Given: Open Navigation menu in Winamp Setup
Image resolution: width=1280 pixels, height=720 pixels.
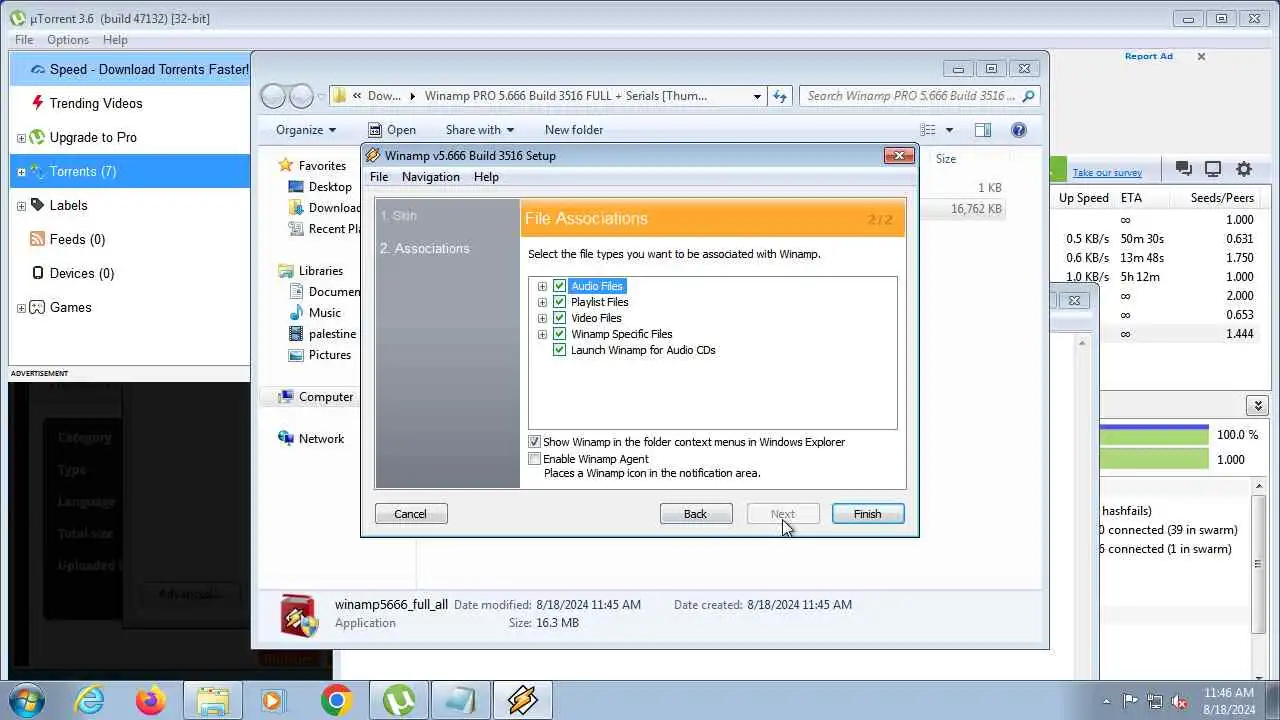Looking at the screenshot, I should coord(431,177).
